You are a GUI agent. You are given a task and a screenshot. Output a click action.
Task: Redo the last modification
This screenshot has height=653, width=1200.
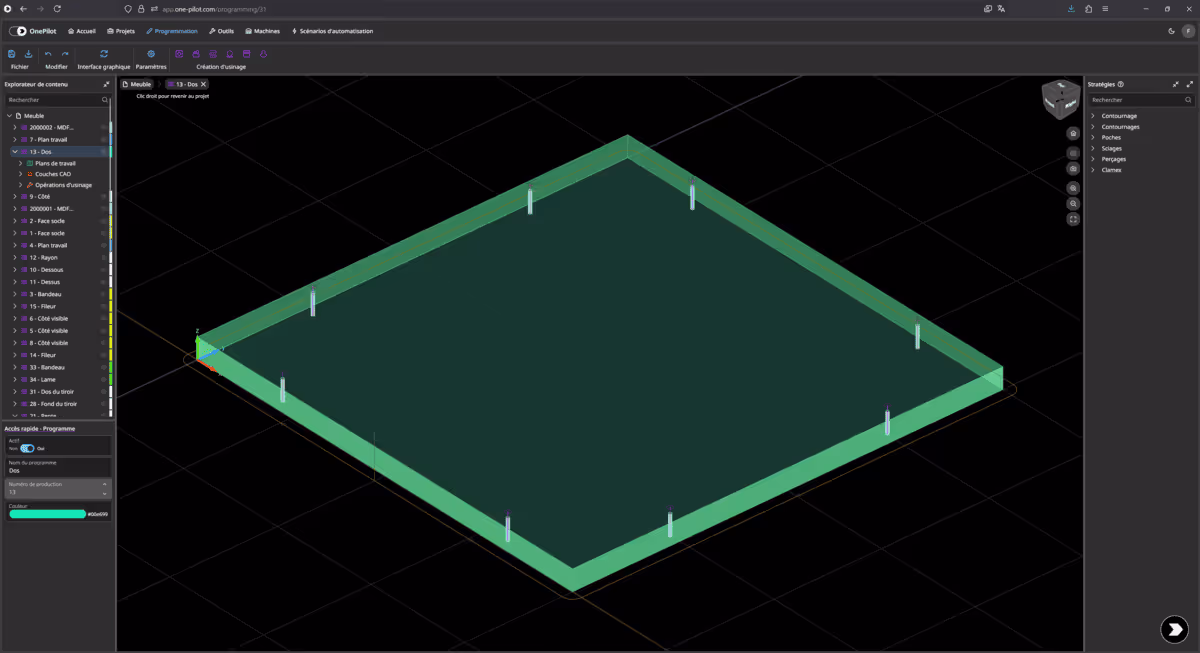(x=65, y=54)
